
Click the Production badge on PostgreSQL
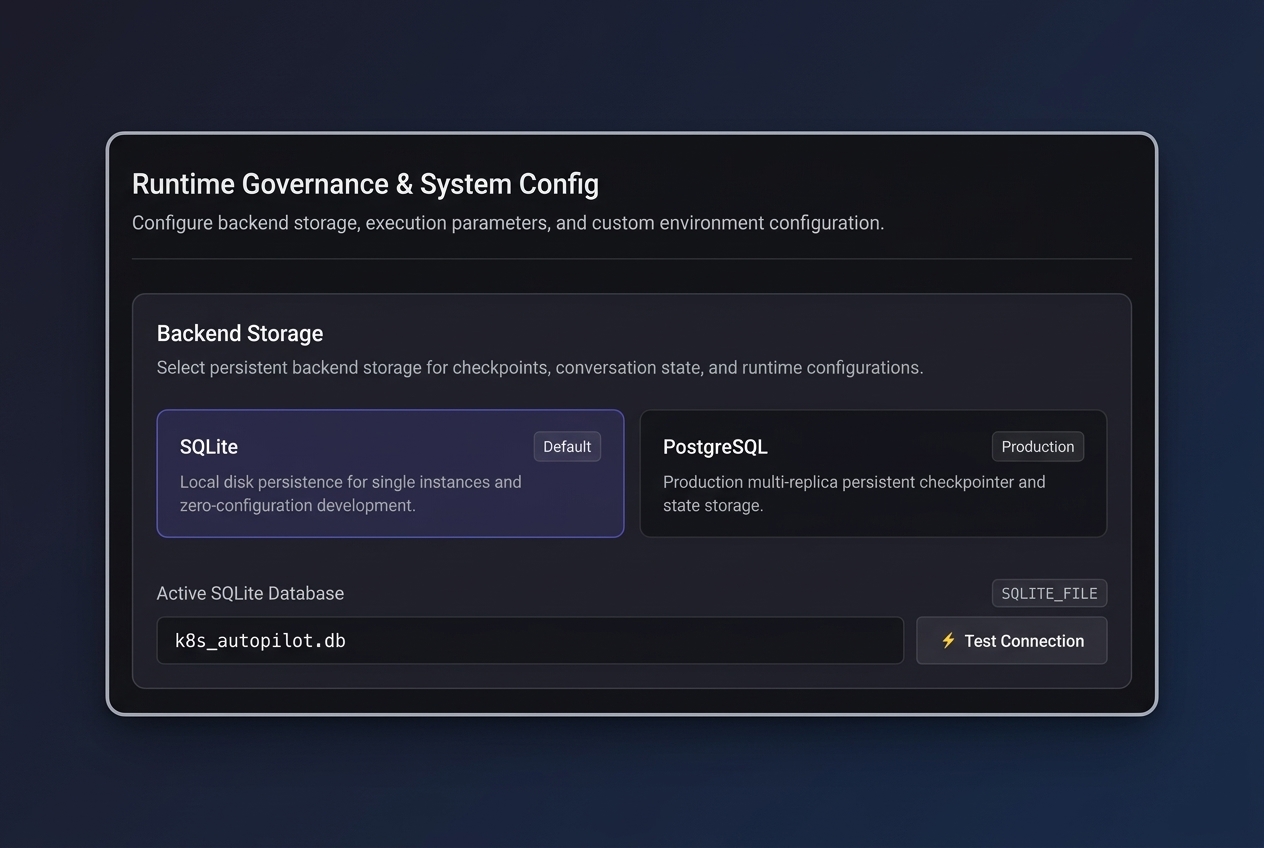[1038, 447]
